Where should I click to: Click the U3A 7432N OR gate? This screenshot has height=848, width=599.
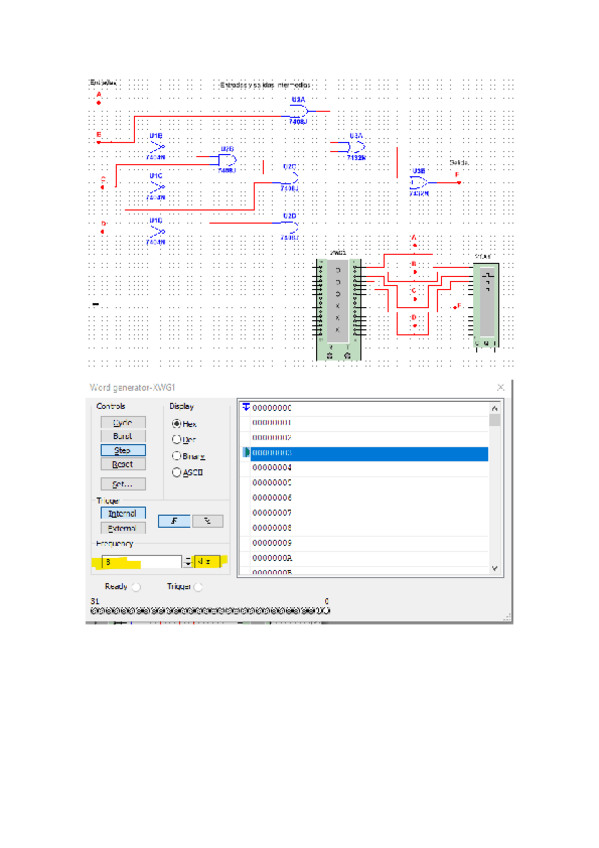tap(356, 147)
